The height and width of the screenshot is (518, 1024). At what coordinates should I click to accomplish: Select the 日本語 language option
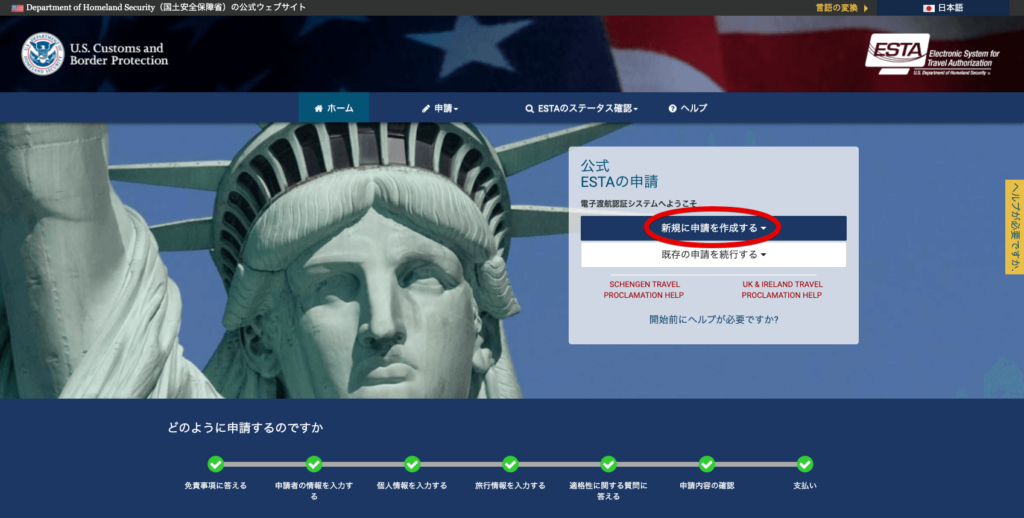point(943,8)
